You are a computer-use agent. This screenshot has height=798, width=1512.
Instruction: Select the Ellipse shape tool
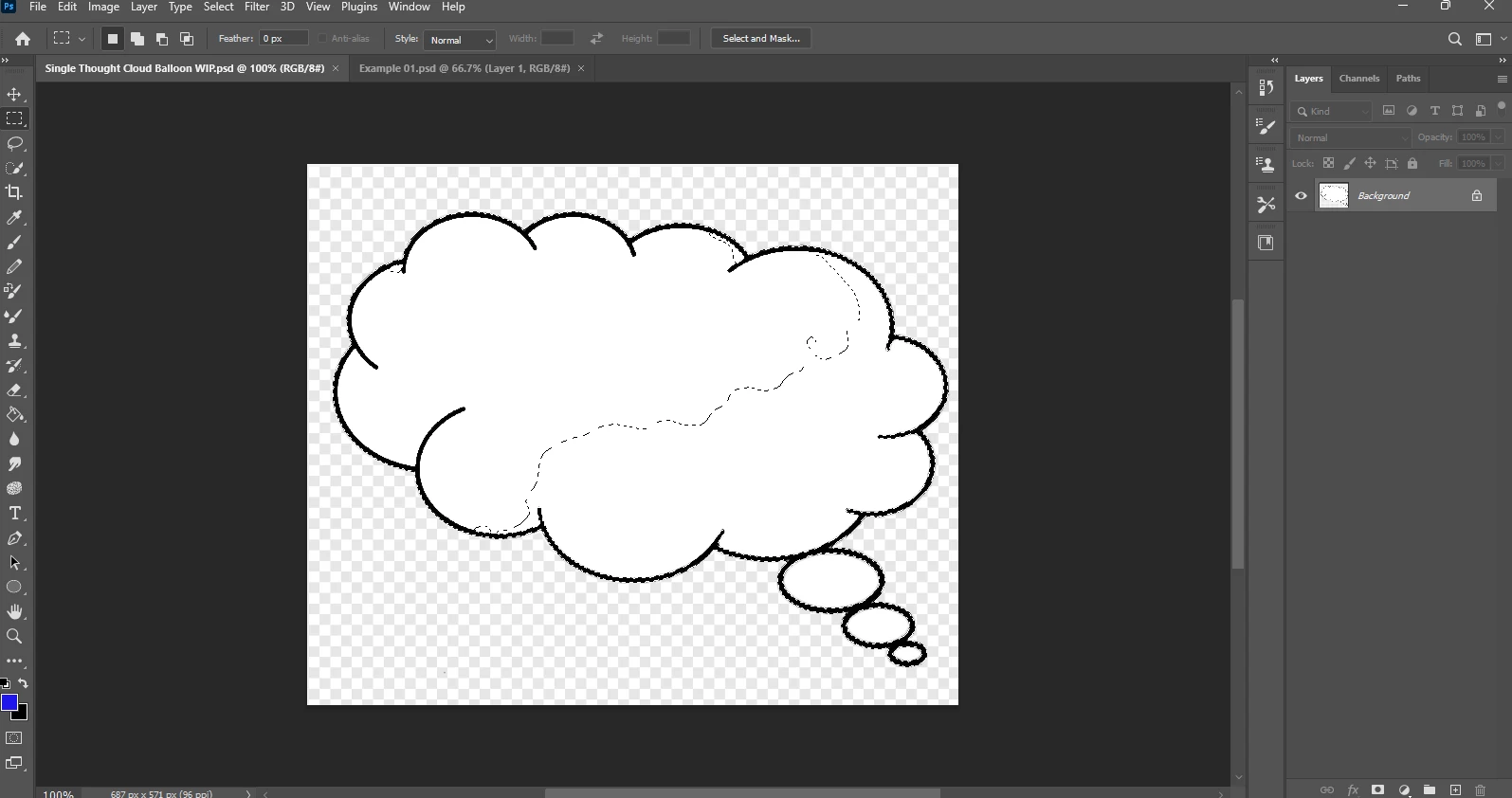(x=14, y=587)
